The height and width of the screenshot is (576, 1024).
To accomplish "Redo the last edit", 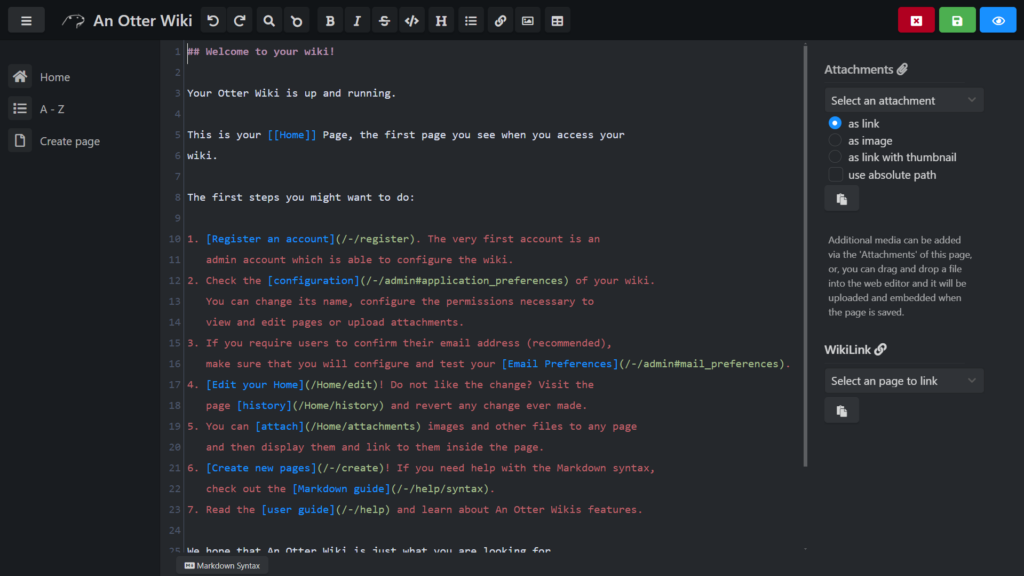I will pyautogui.click(x=240, y=21).
